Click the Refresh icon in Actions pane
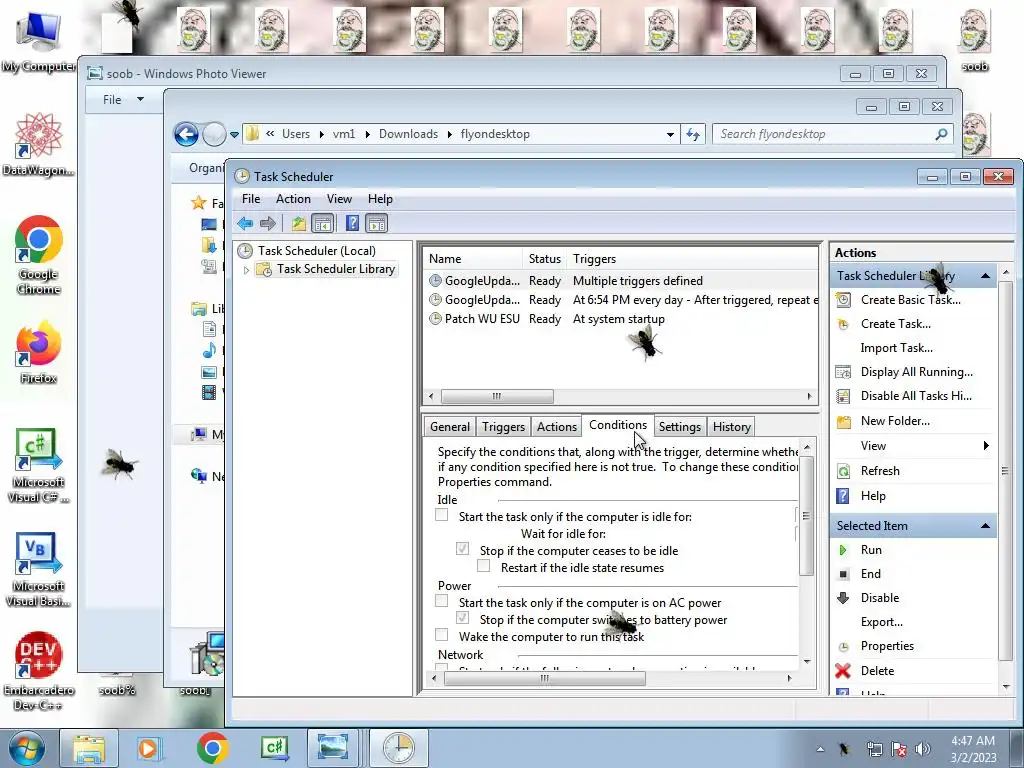This screenshot has height=768, width=1024. [844, 471]
